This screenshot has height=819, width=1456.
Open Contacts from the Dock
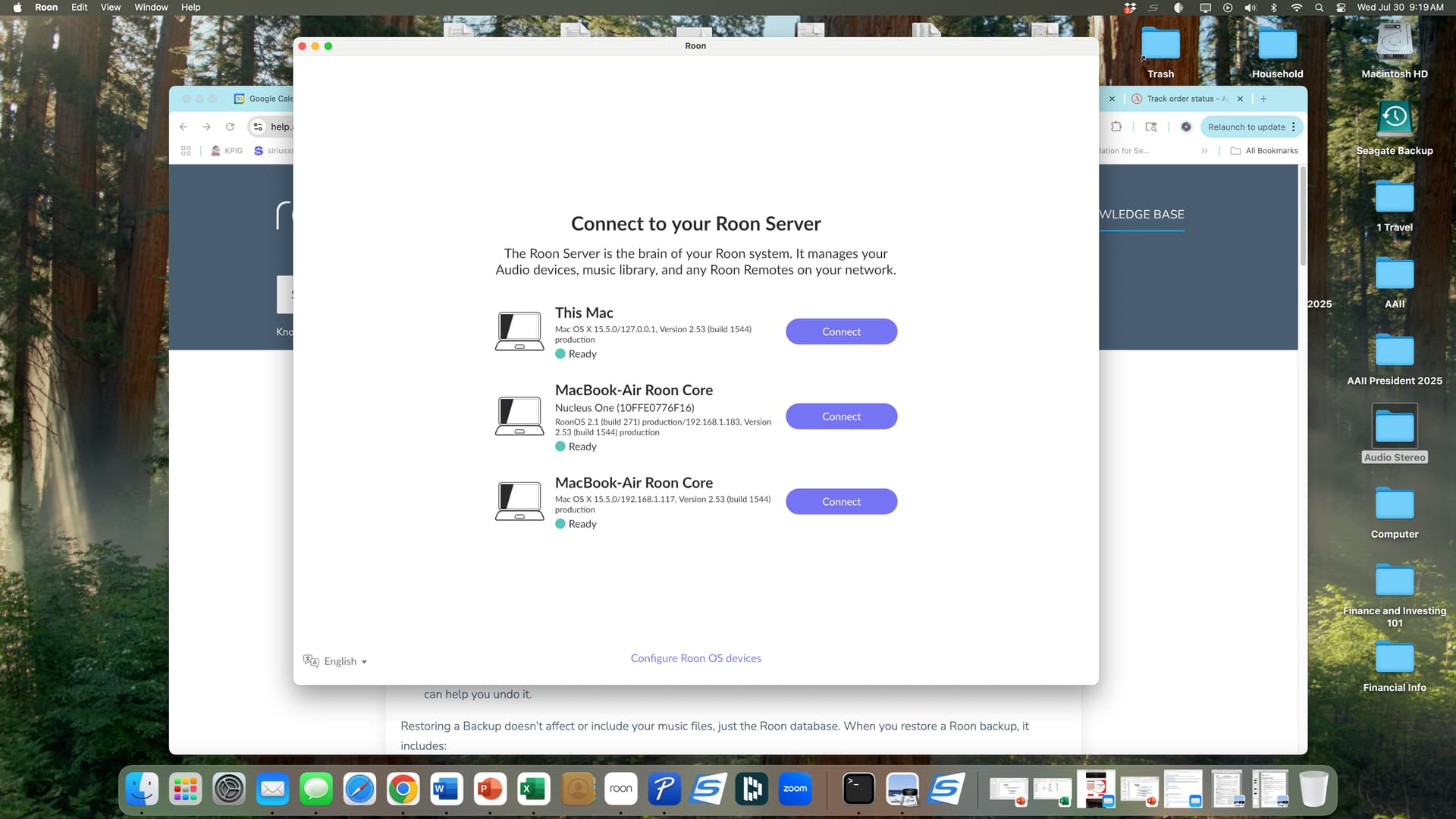[x=577, y=789]
